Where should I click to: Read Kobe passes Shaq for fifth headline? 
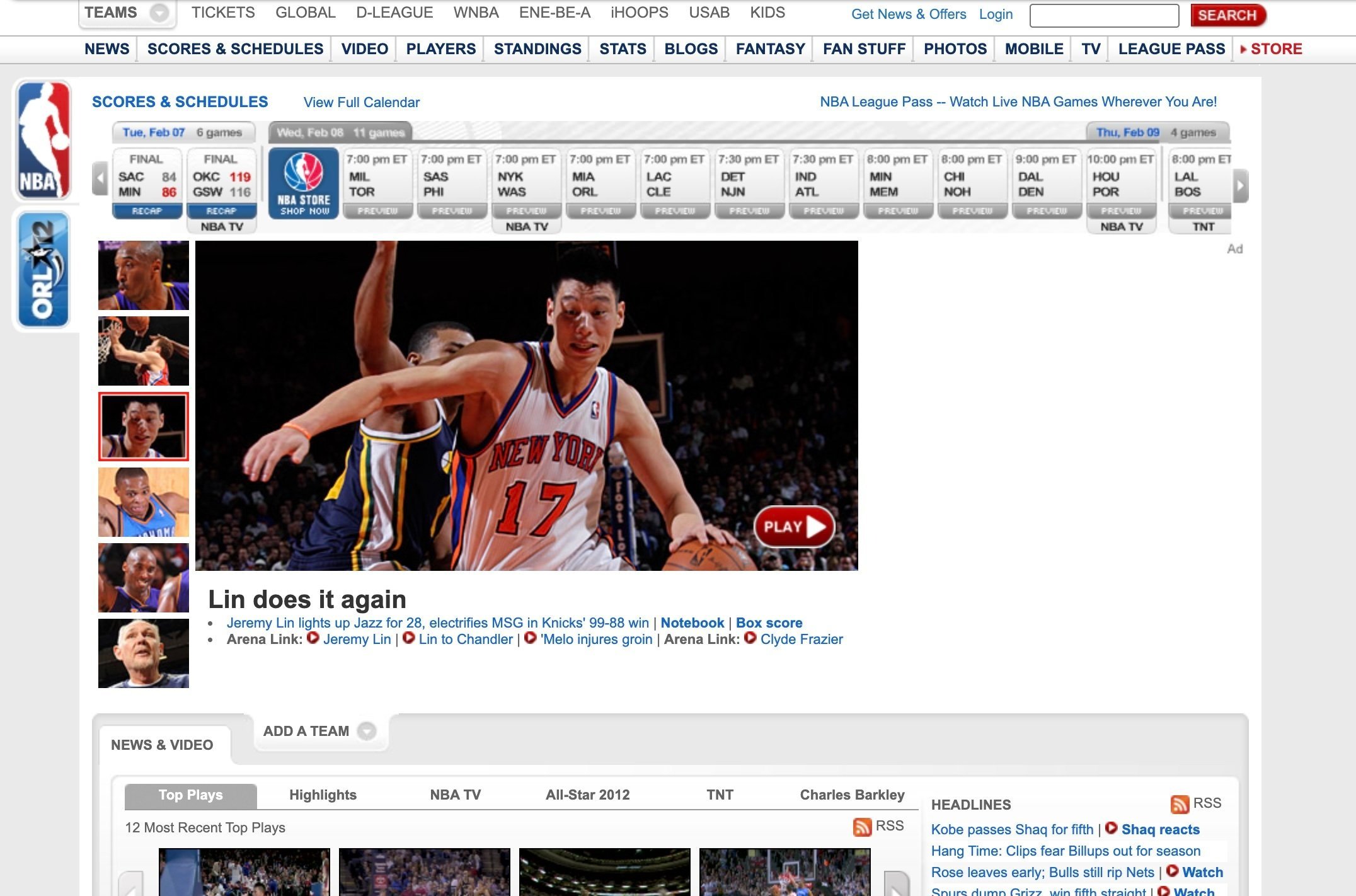point(1012,829)
